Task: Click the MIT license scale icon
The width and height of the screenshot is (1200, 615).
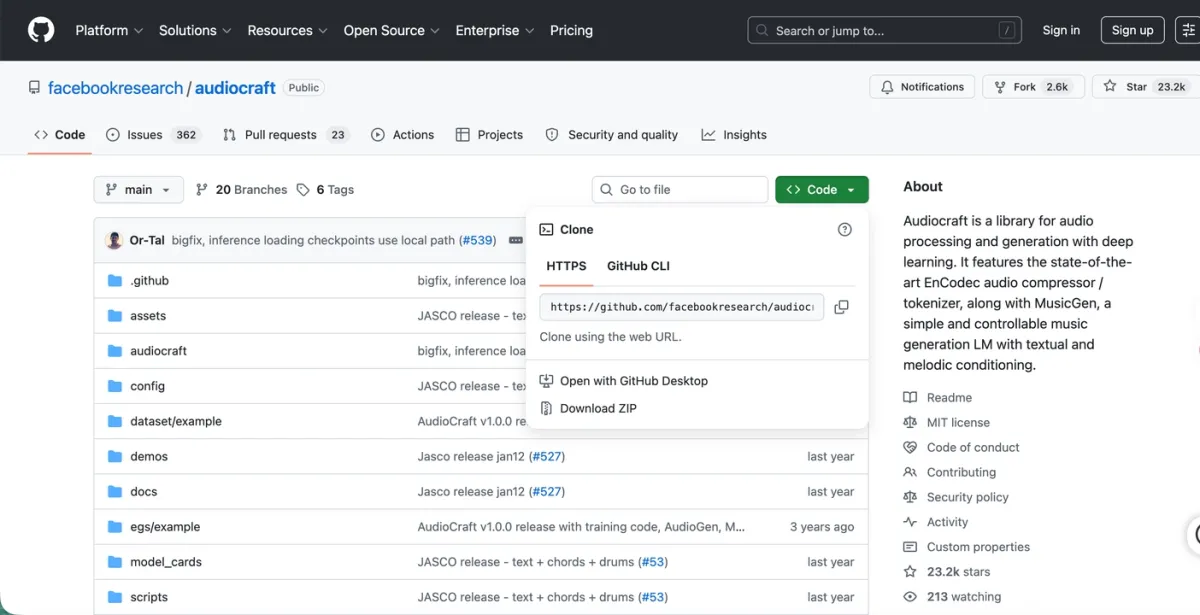Action: (910, 422)
